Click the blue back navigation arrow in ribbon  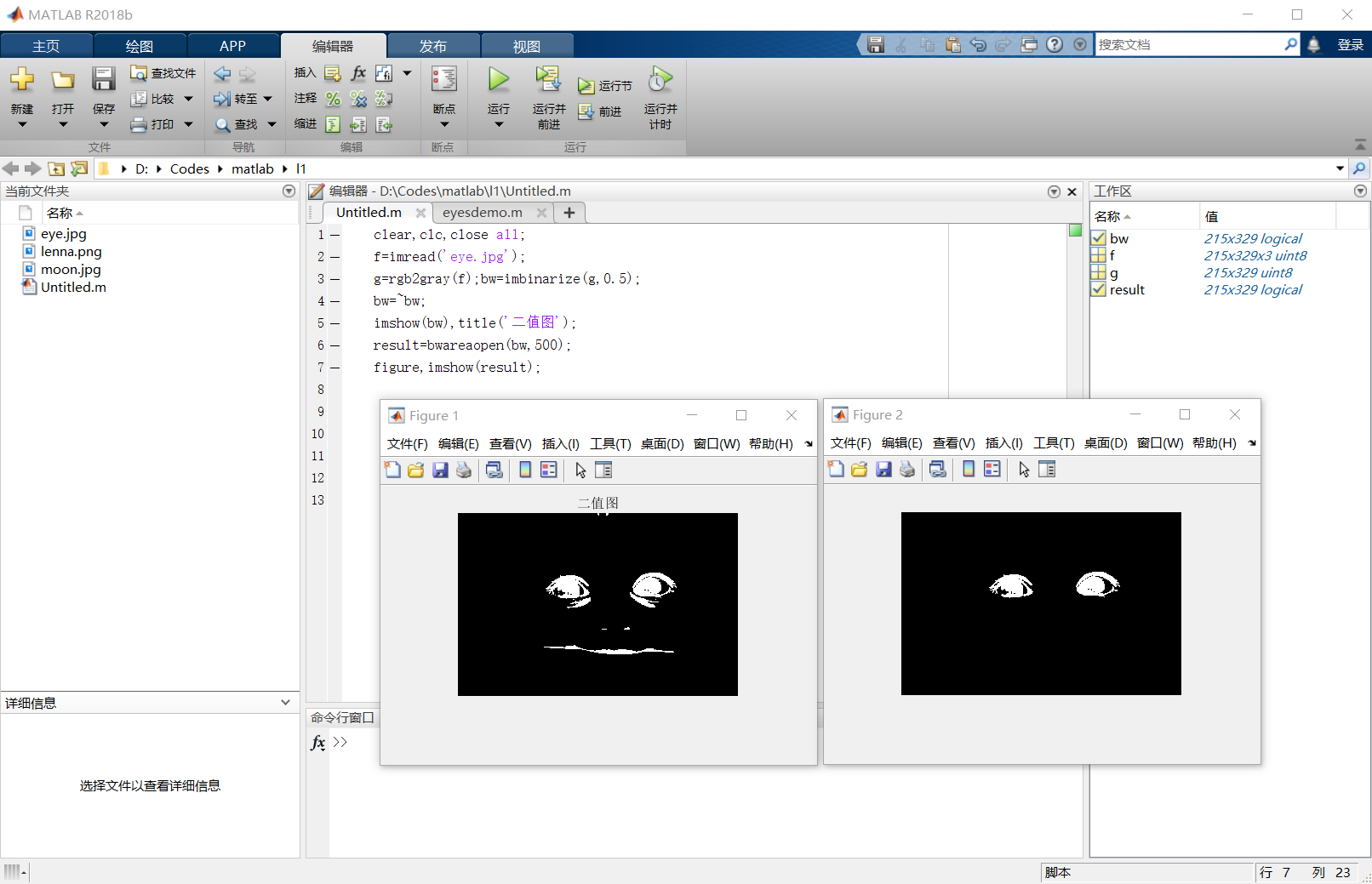coord(222,73)
